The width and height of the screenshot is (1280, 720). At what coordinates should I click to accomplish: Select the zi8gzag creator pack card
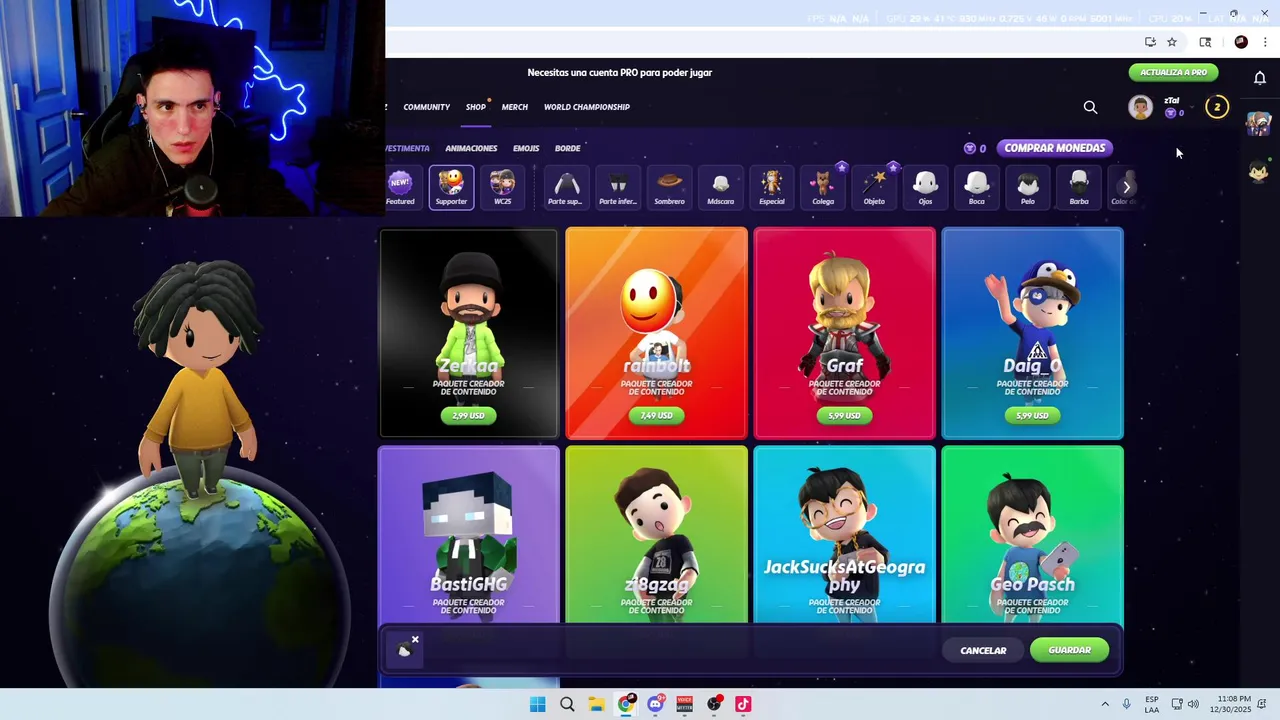[656, 535]
